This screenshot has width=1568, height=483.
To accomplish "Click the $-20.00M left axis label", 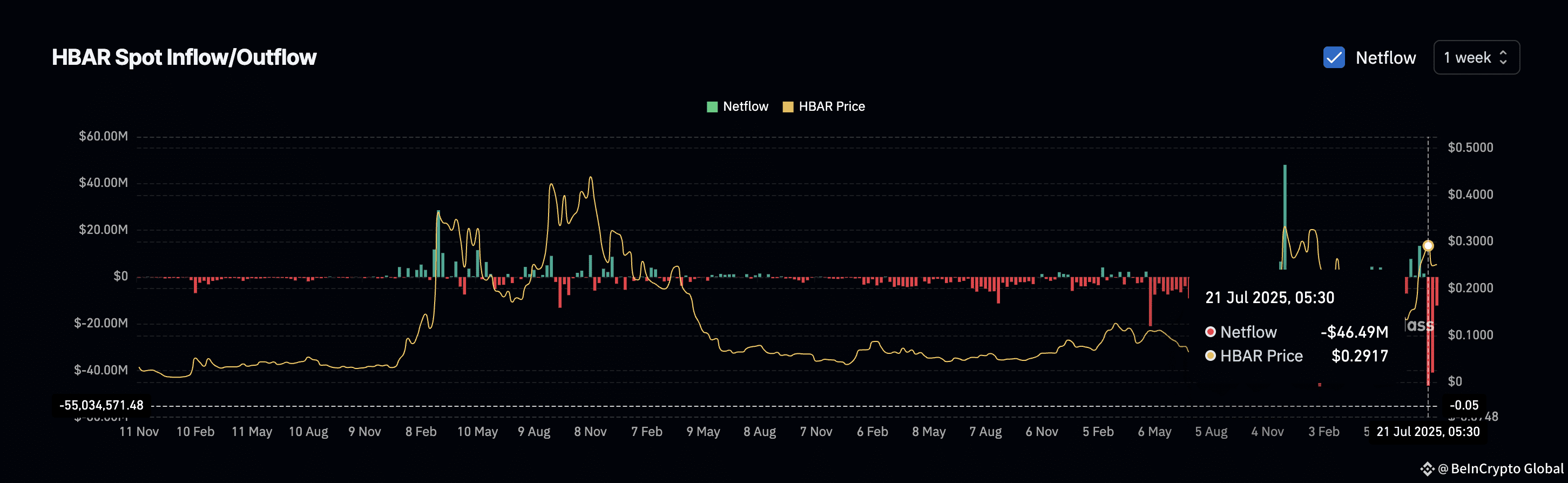I will pos(100,323).
